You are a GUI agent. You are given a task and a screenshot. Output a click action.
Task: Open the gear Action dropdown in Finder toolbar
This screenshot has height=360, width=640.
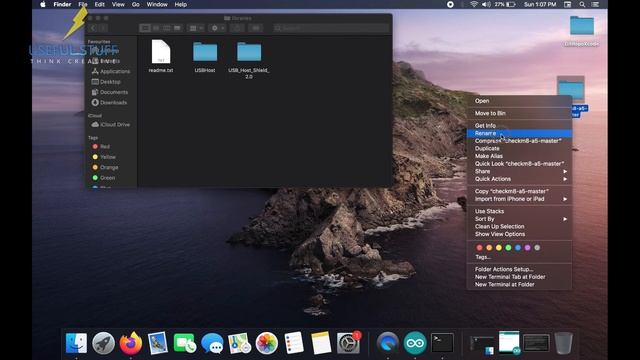pos(217,28)
